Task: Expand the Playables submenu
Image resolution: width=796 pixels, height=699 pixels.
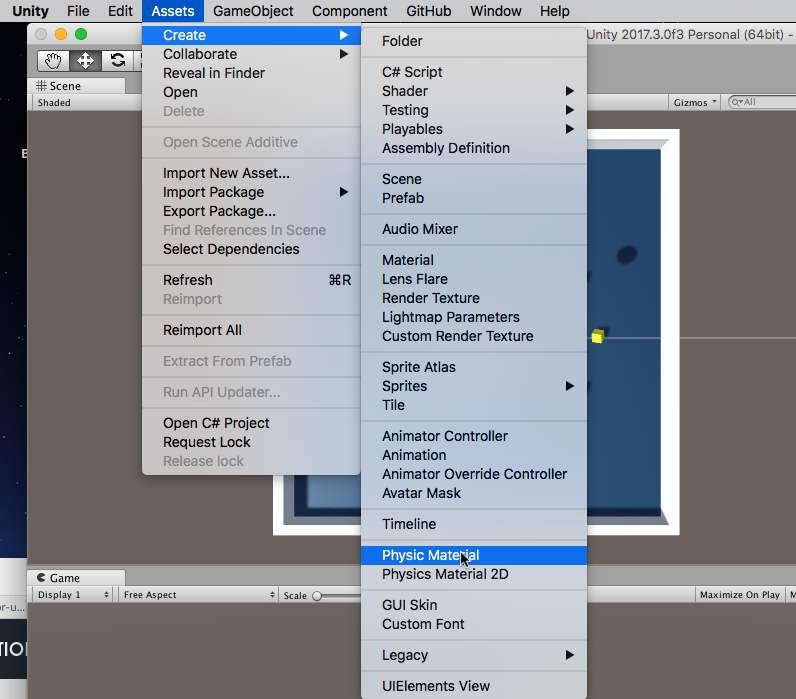Action: coord(474,129)
